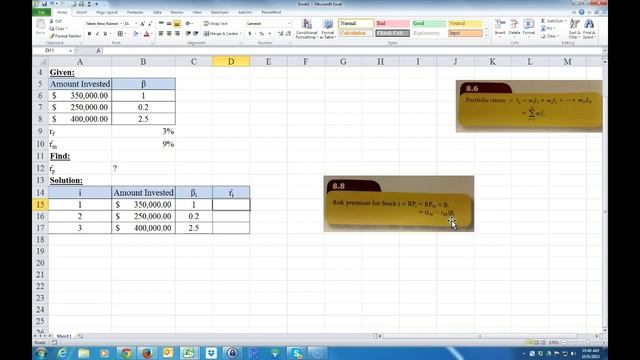
Task: Open the Font name dropdown
Action: click(121, 24)
